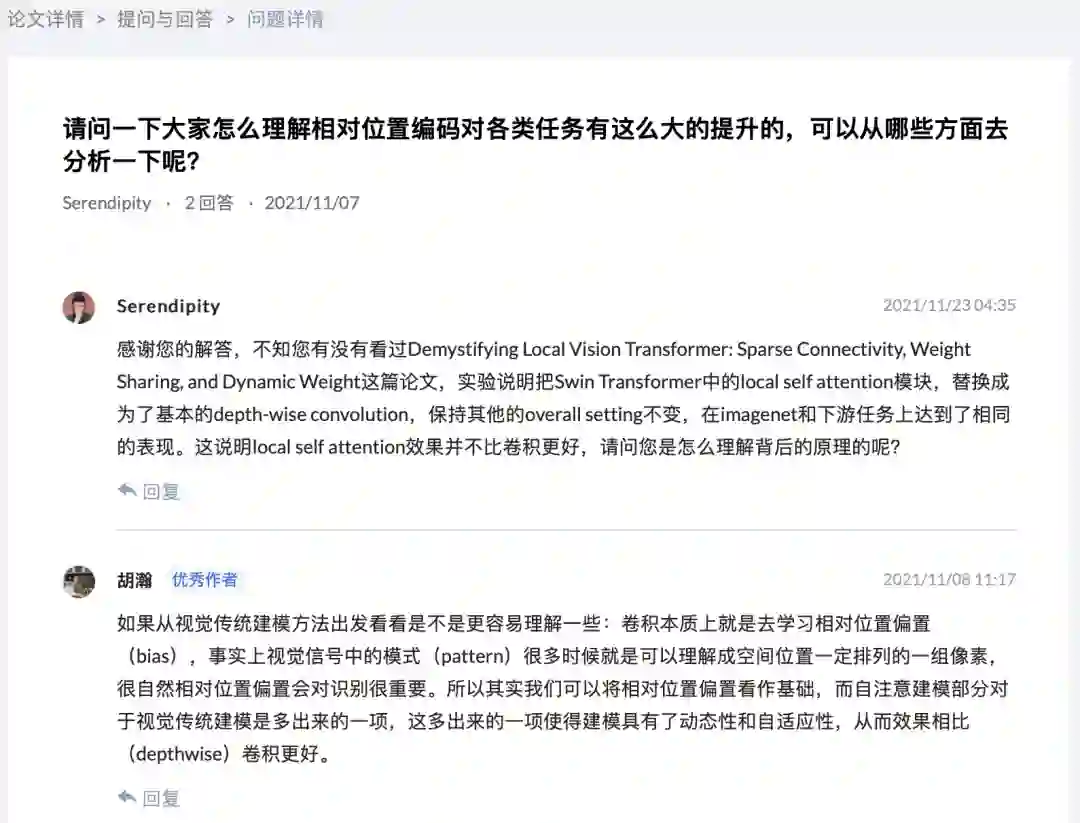The height and width of the screenshot is (823, 1080).
Task: Go to 论文详情 breadcrumb
Action: pos(45,19)
